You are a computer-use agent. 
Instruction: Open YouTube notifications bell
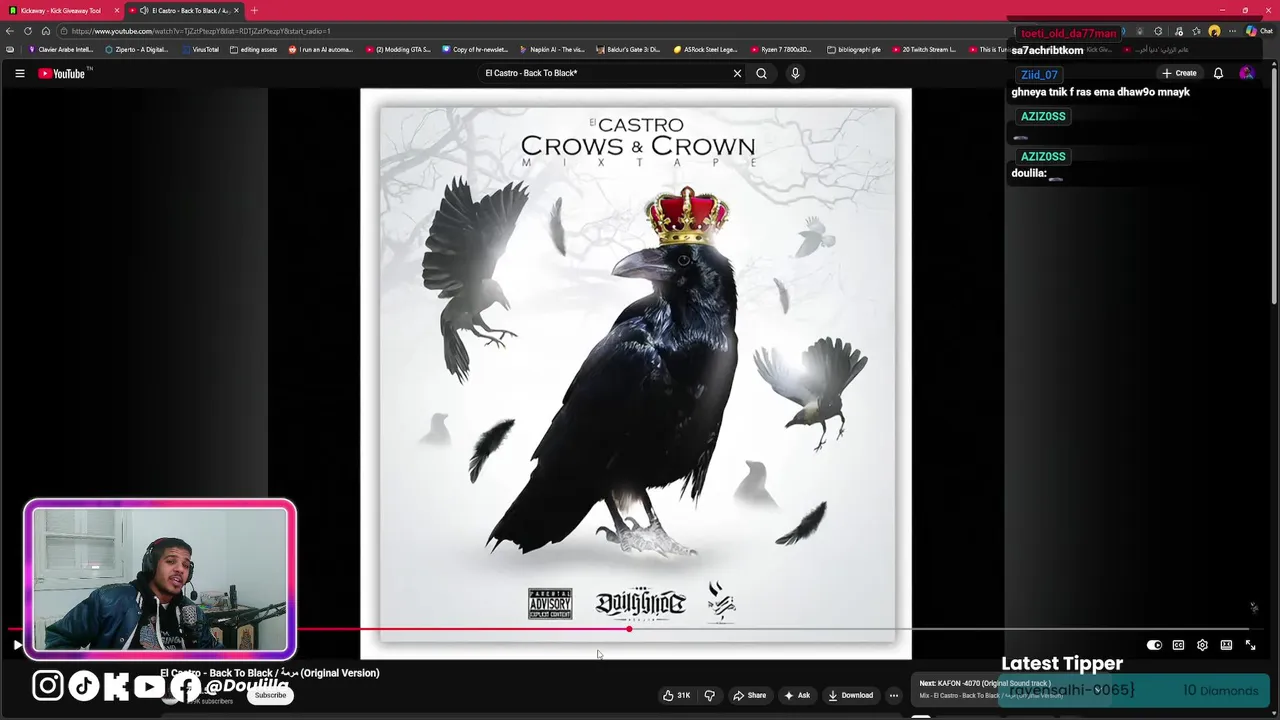pos(1218,73)
